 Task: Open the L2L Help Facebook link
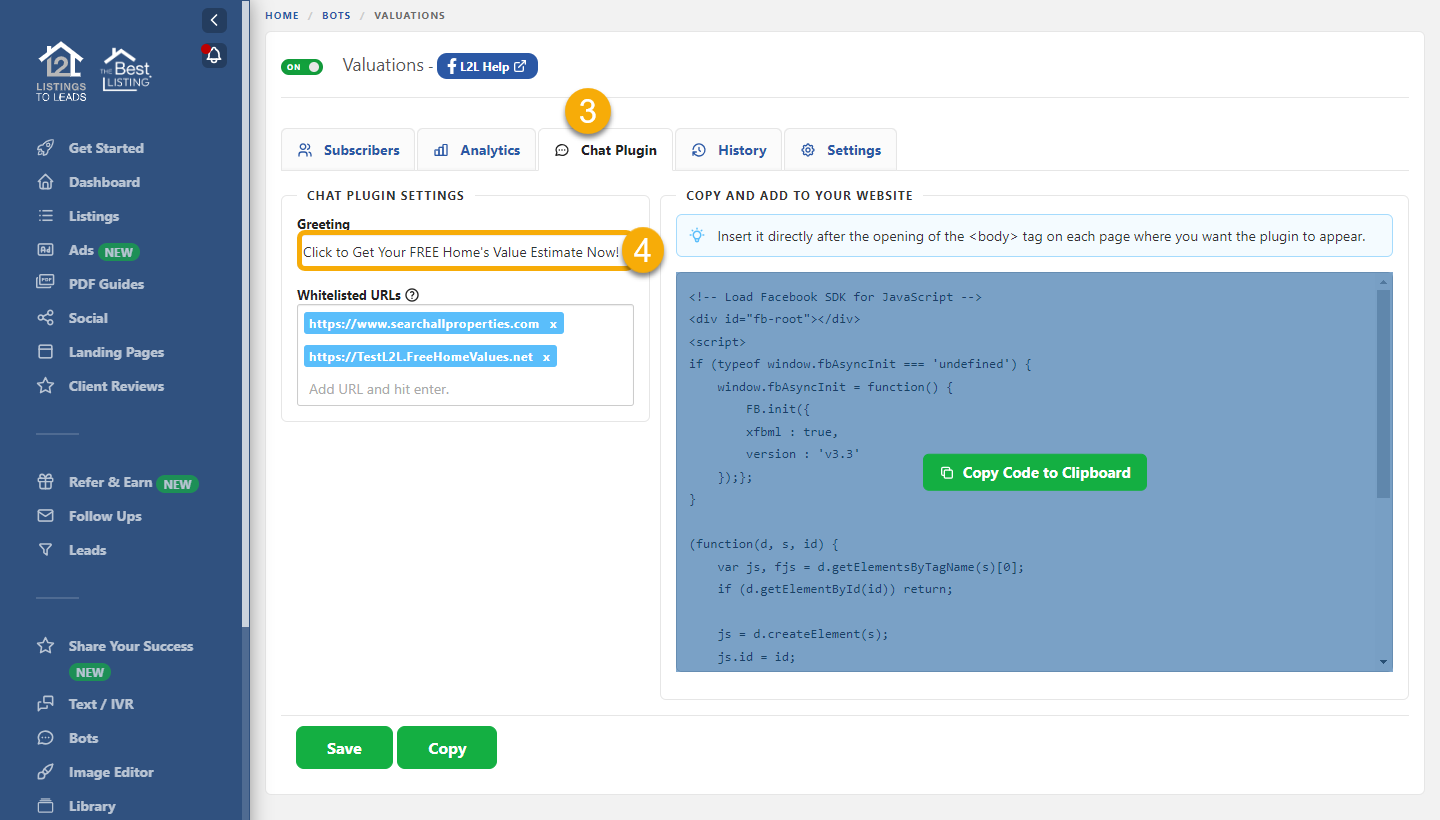pyautogui.click(x=487, y=67)
